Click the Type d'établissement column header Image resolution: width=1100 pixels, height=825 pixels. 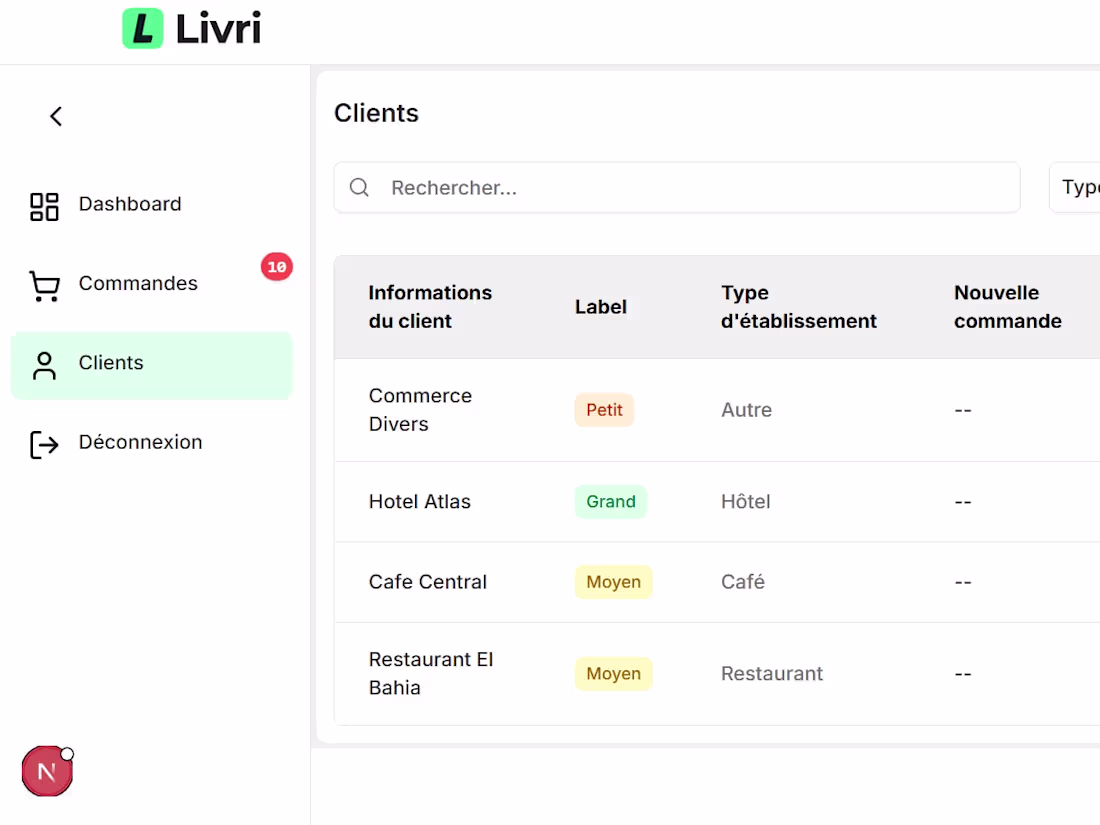point(798,307)
